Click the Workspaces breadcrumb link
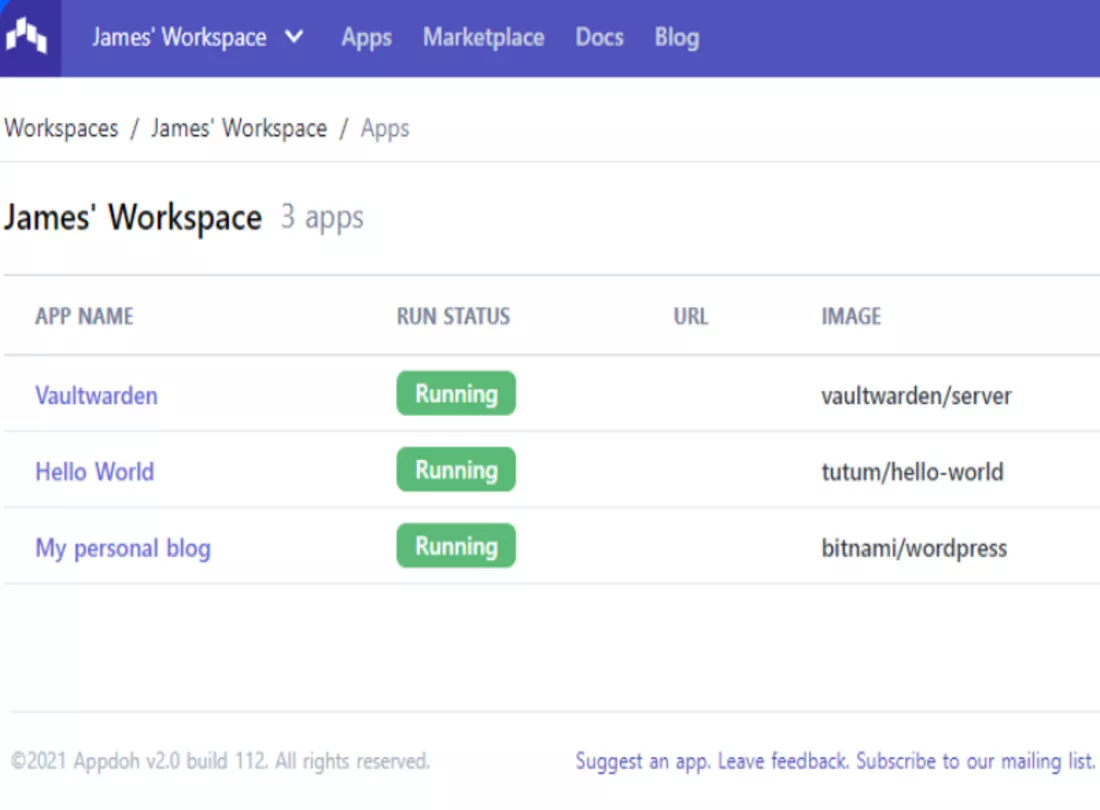1100x810 pixels. [61, 129]
